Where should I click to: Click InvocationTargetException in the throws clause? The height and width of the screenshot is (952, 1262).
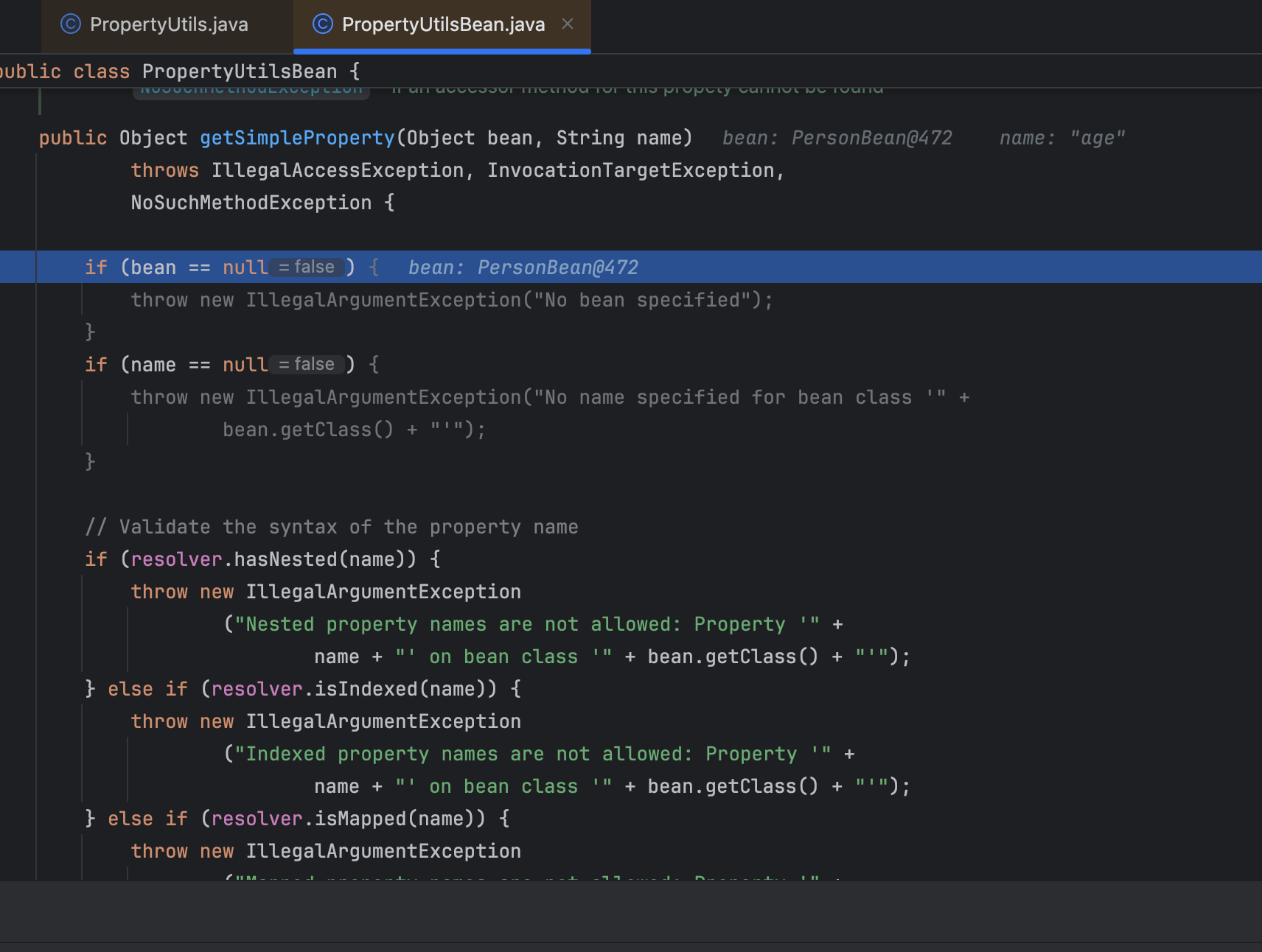pos(631,170)
